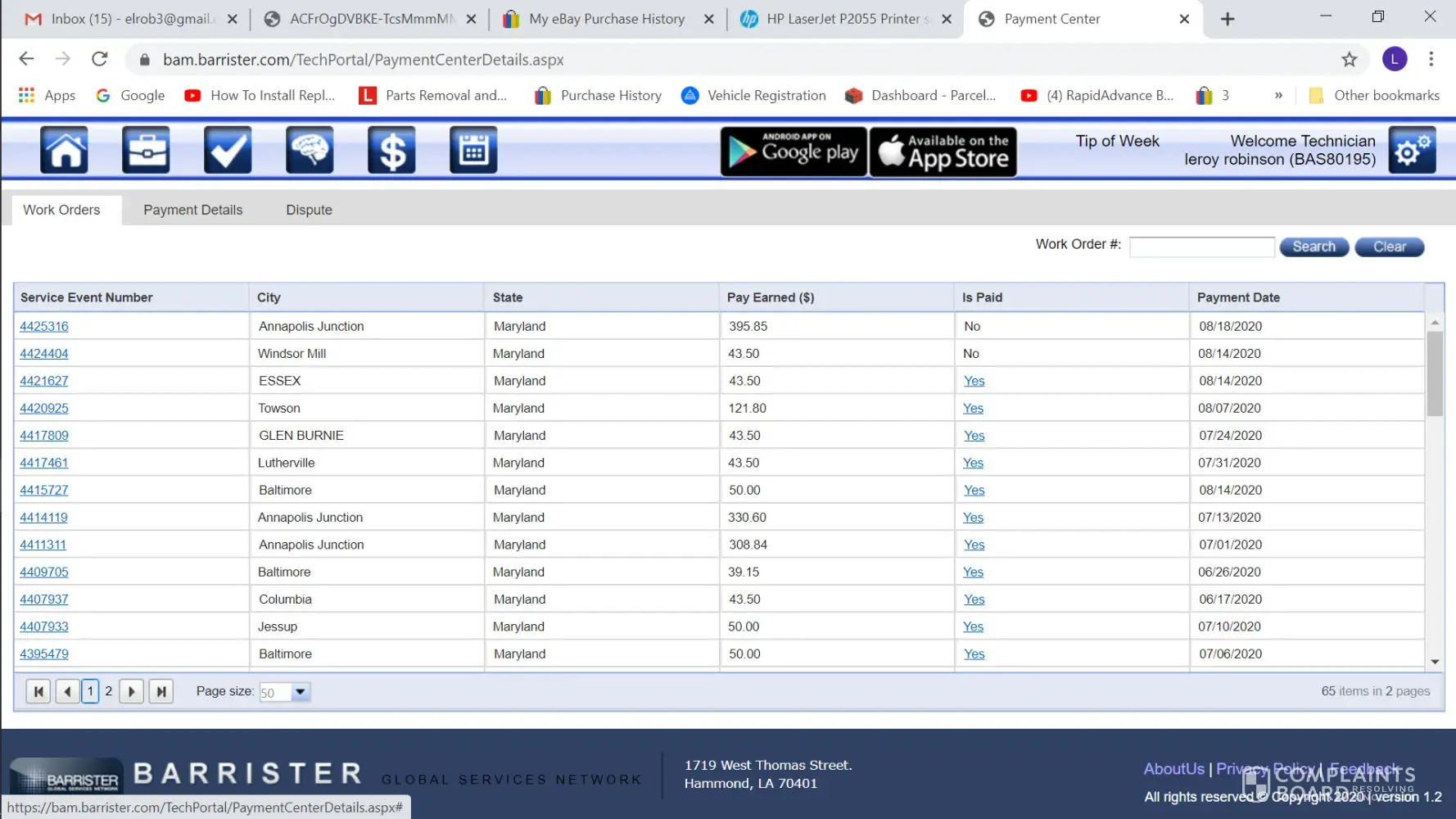Screen dimensions: 1456x819
Task: Open the brain knowledge icon
Action: (310, 151)
